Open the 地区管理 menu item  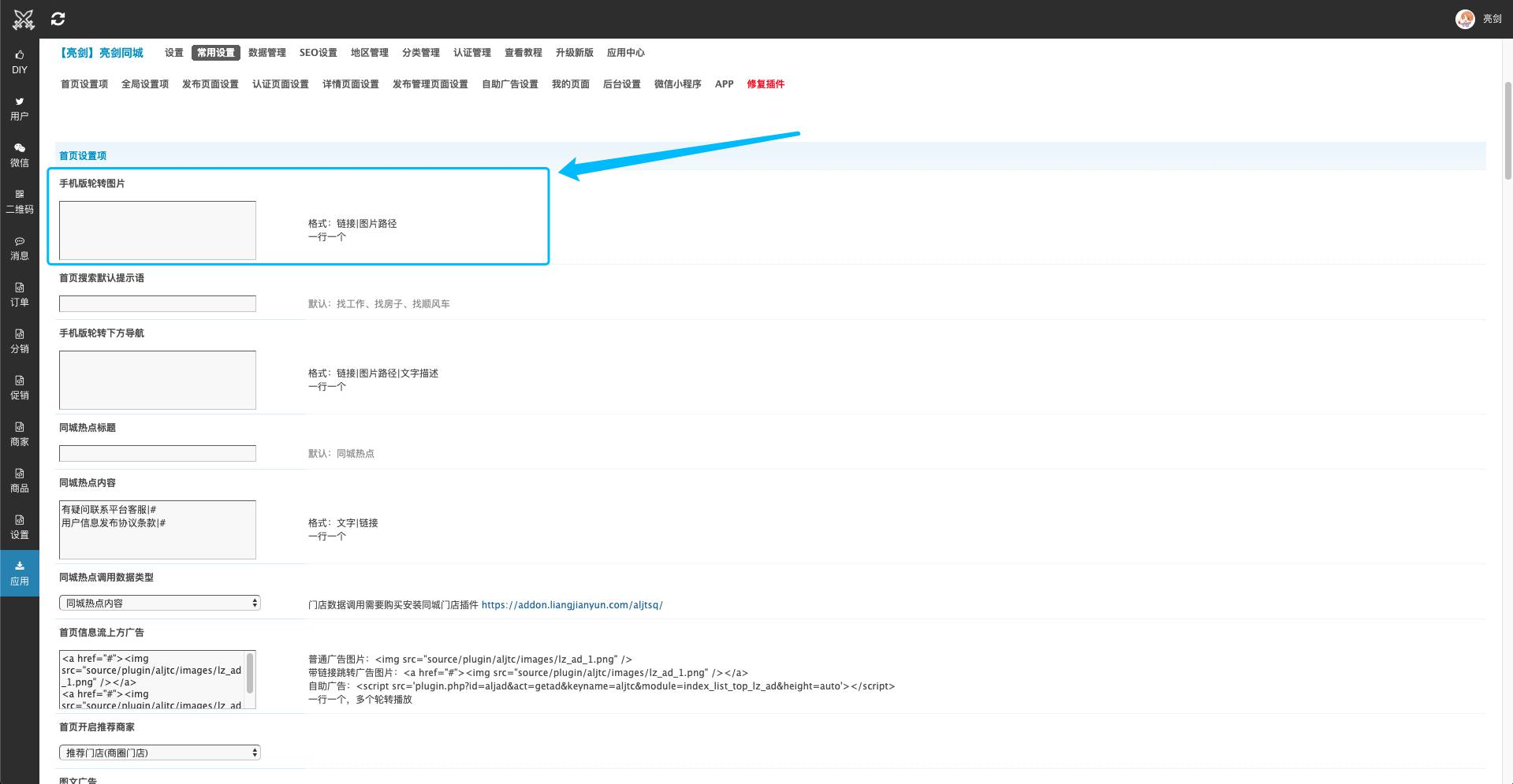point(370,53)
